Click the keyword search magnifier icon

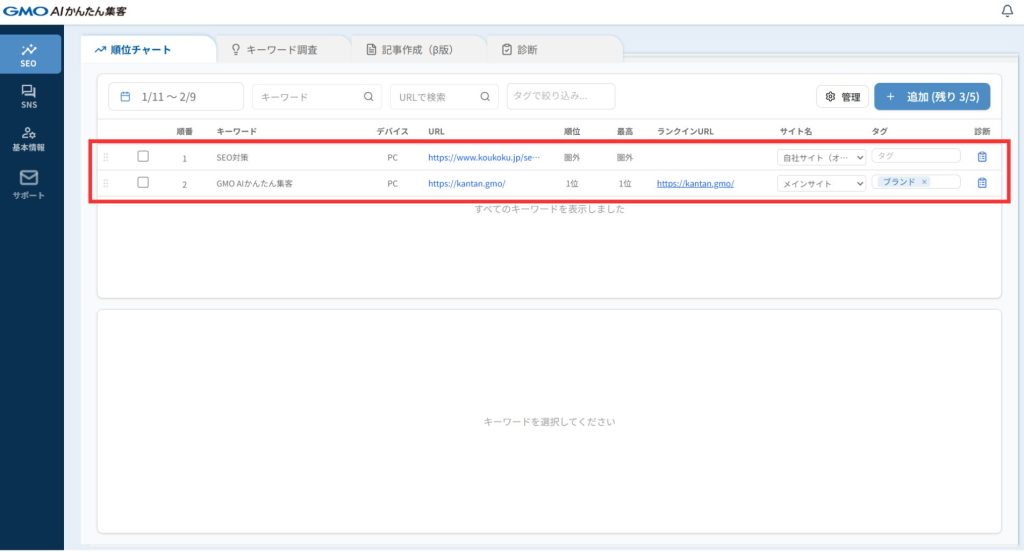[368, 97]
